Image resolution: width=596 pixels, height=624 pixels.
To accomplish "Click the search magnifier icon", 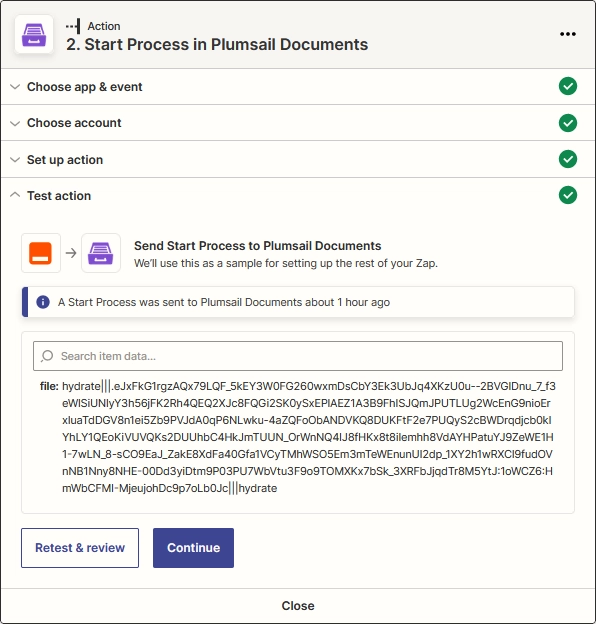I will 47,356.
